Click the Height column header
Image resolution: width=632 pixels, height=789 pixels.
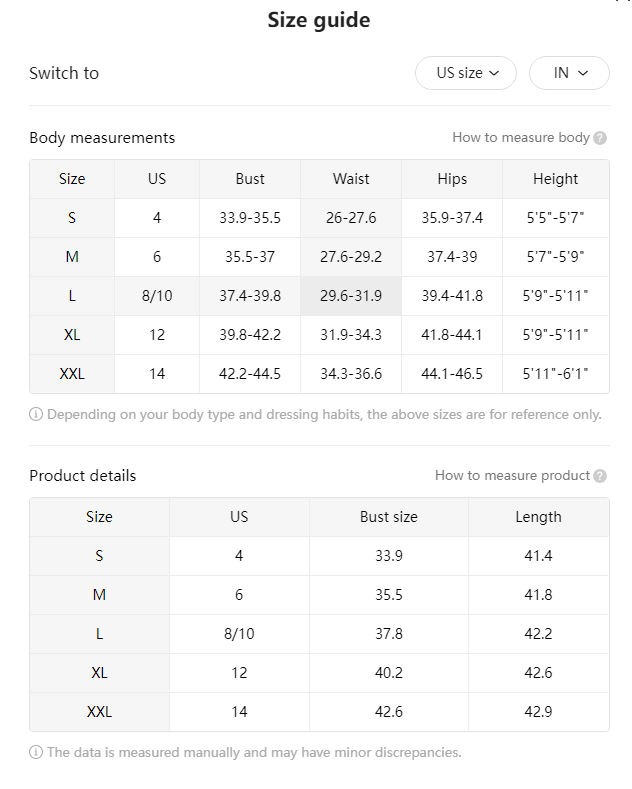pyautogui.click(x=556, y=179)
